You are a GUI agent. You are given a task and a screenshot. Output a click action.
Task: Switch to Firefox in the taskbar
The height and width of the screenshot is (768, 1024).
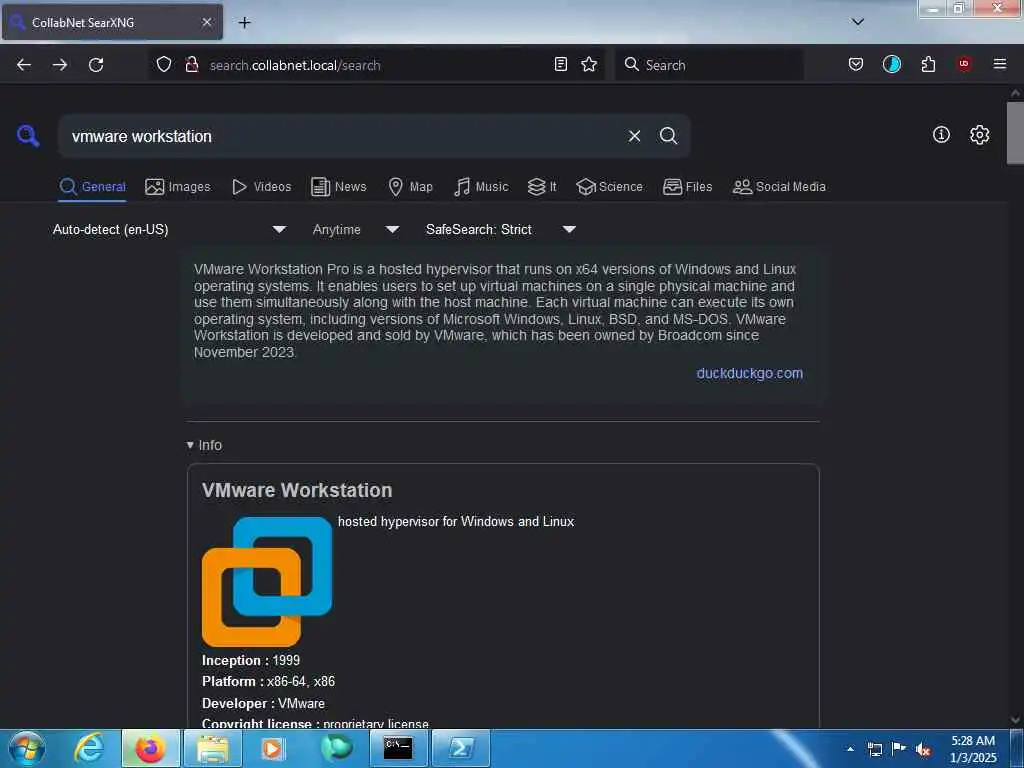pyautogui.click(x=150, y=748)
